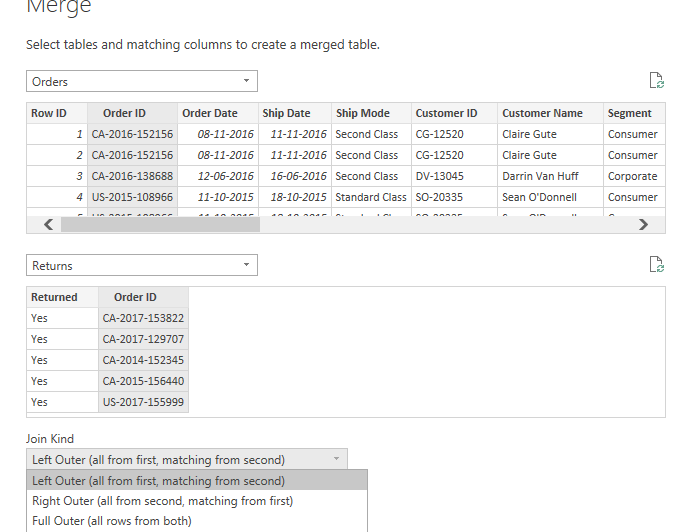
Task: Click refresh preview icon for Orders table
Action: [657, 81]
